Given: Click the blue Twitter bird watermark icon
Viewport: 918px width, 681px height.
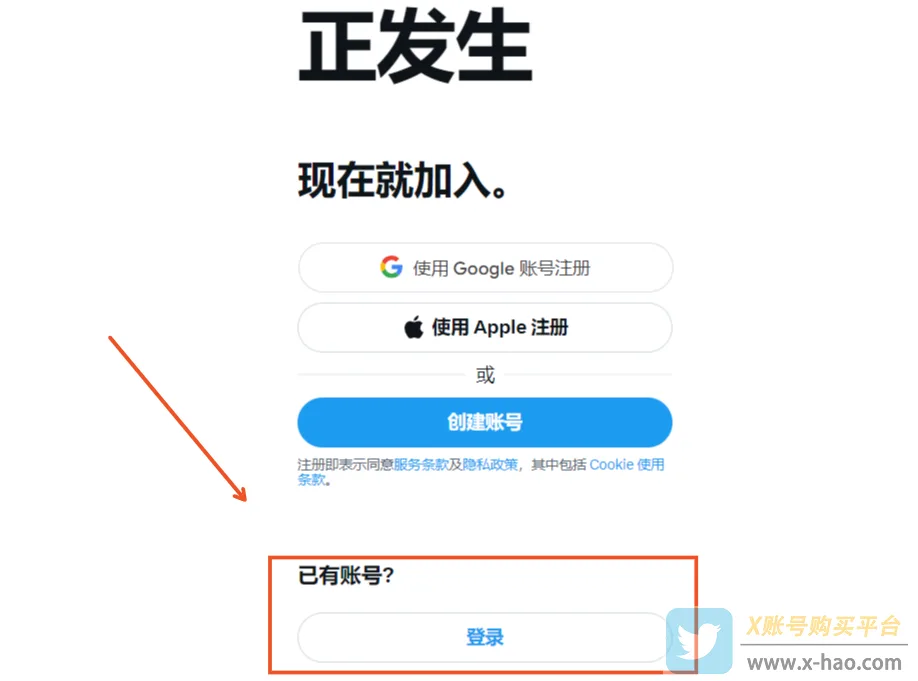Looking at the screenshot, I should point(699,641).
